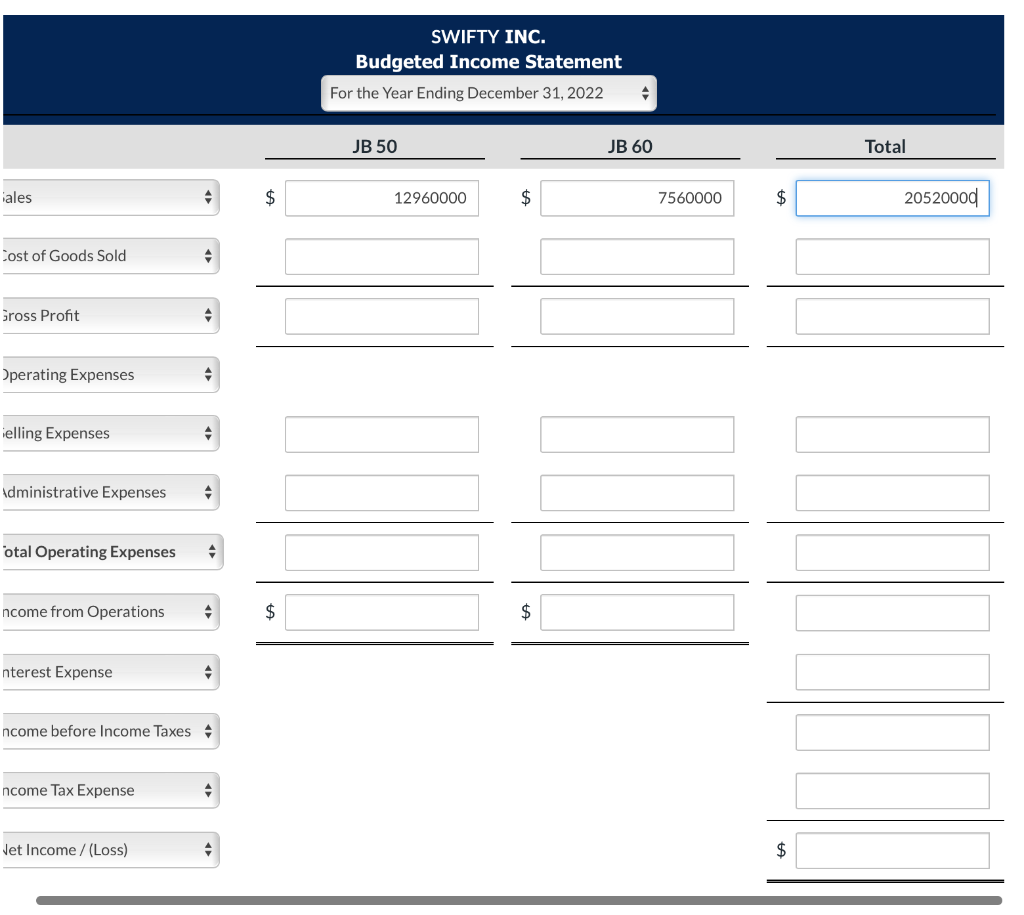Screen dimensions: 1024x915
Task: Click the JB 60 Gross Profit field
Action: (637, 316)
